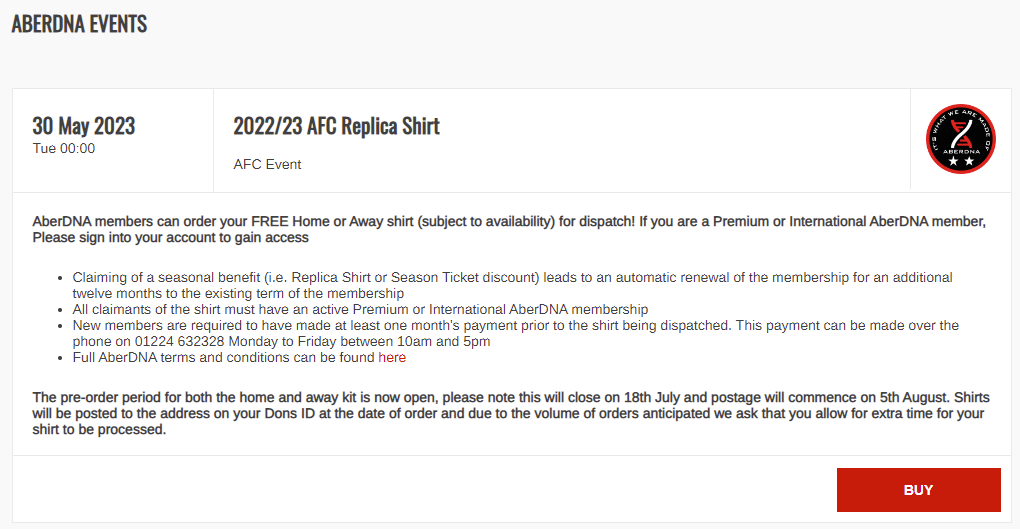Click the '18th July' closing date text
The height and width of the screenshot is (529, 1020).
pos(652,398)
